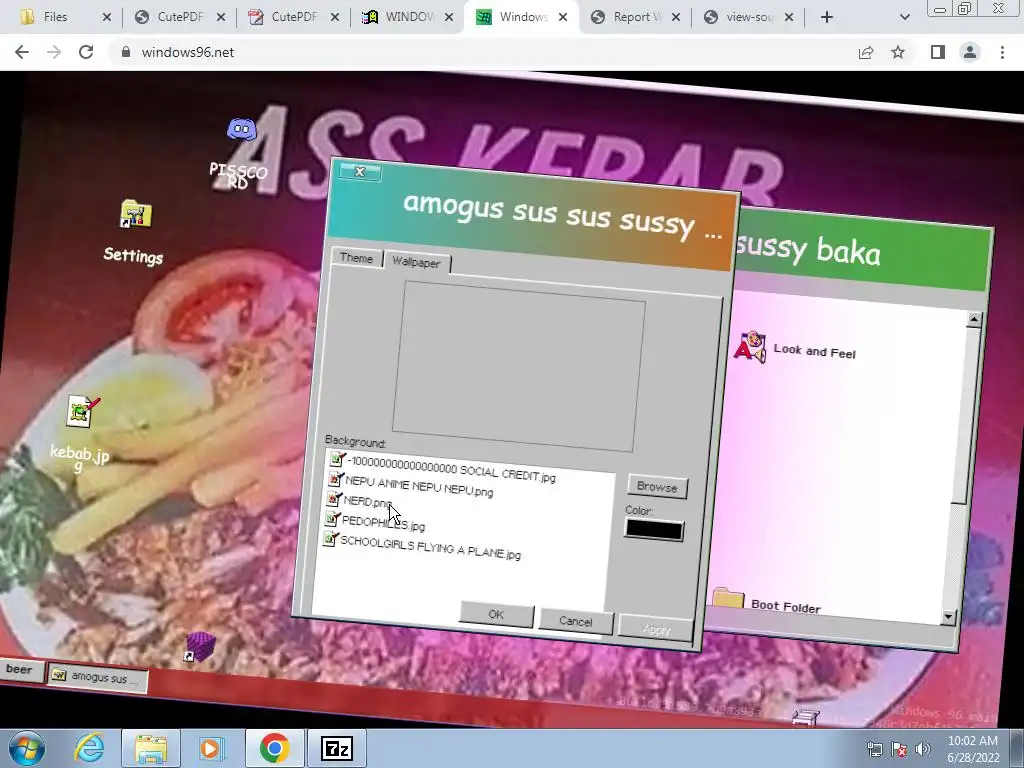Screen dimensions: 1024x768
Task: Open the tab search dropdown chevron
Action: (904, 17)
